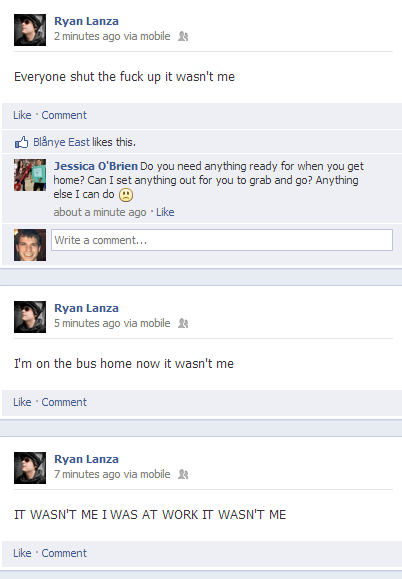Click the friends audience icon on the 2 minutes ago post
The image size is (402, 579).
183,36
